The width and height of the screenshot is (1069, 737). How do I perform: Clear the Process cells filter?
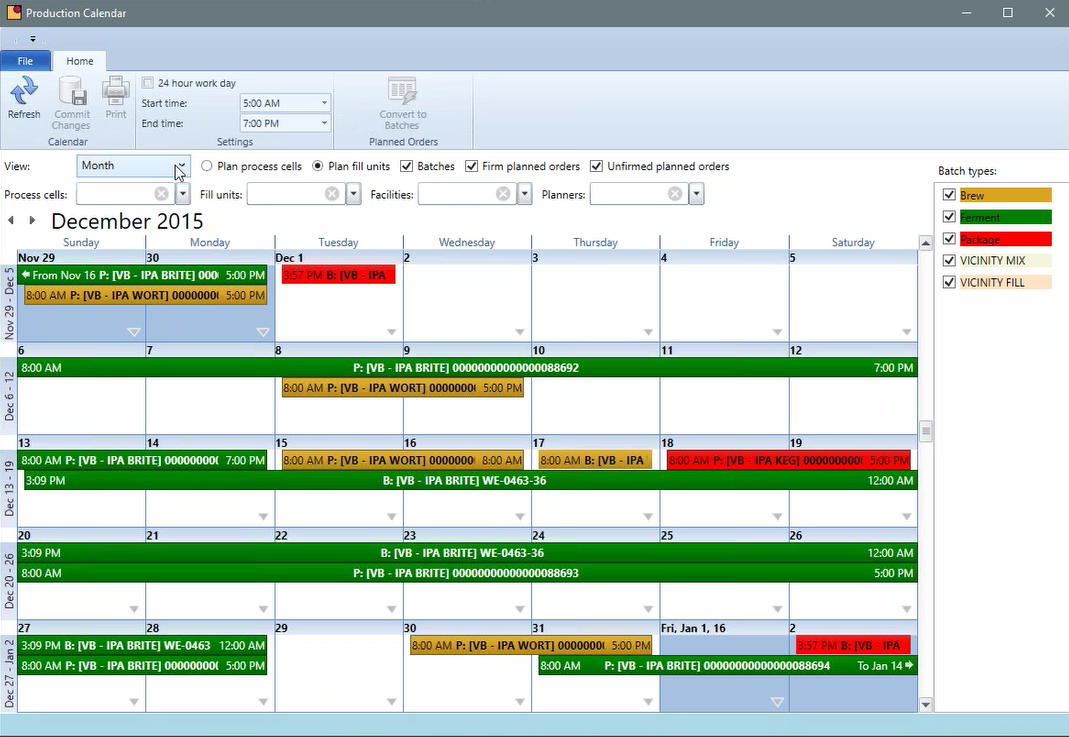[161, 194]
